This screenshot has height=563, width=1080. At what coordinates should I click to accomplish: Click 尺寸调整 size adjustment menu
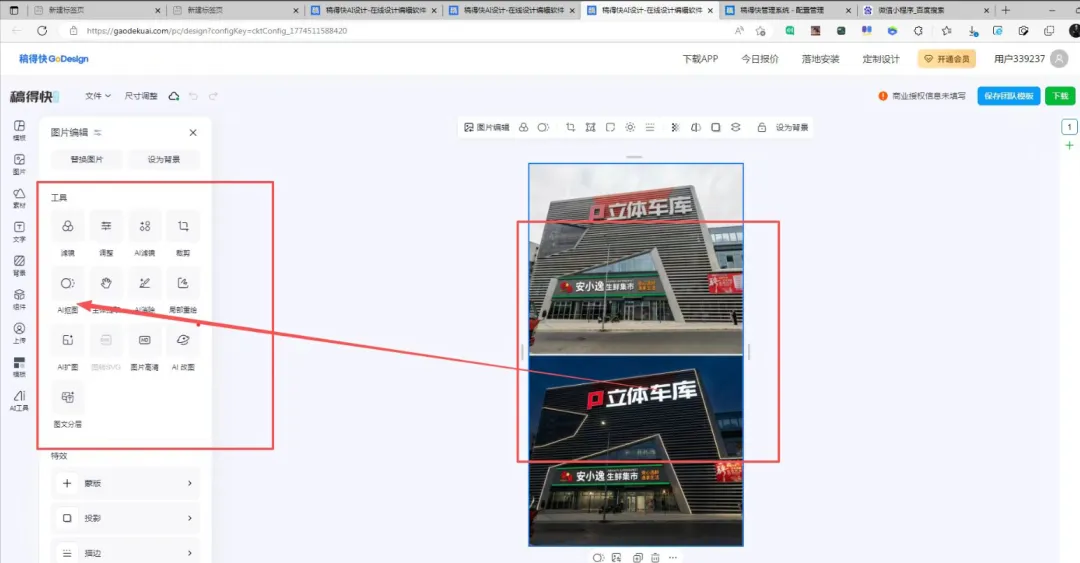click(x=141, y=96)
